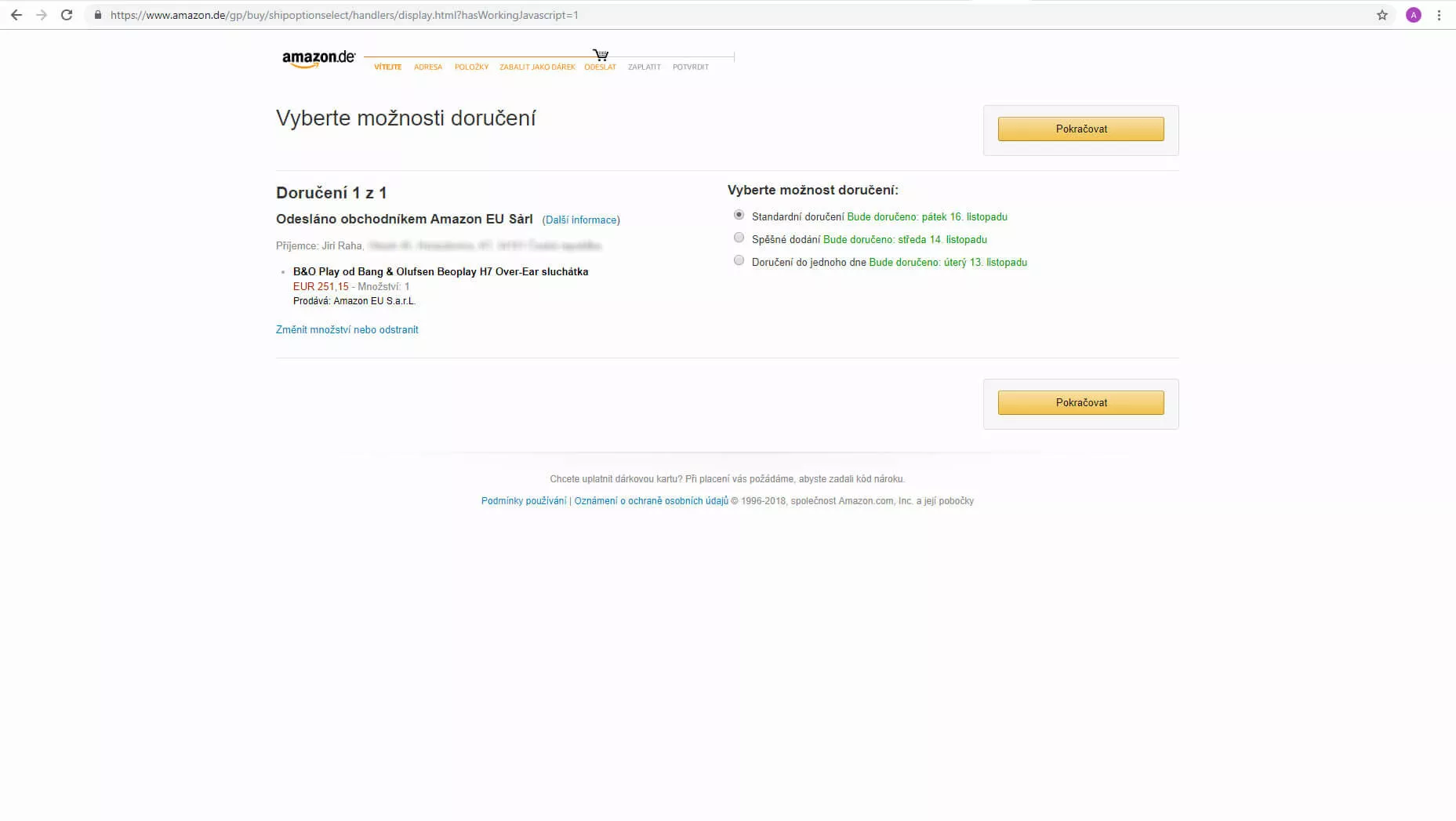
Task: Click 'Příjemce: Jiri Raha' text
Action: [319, 246]
